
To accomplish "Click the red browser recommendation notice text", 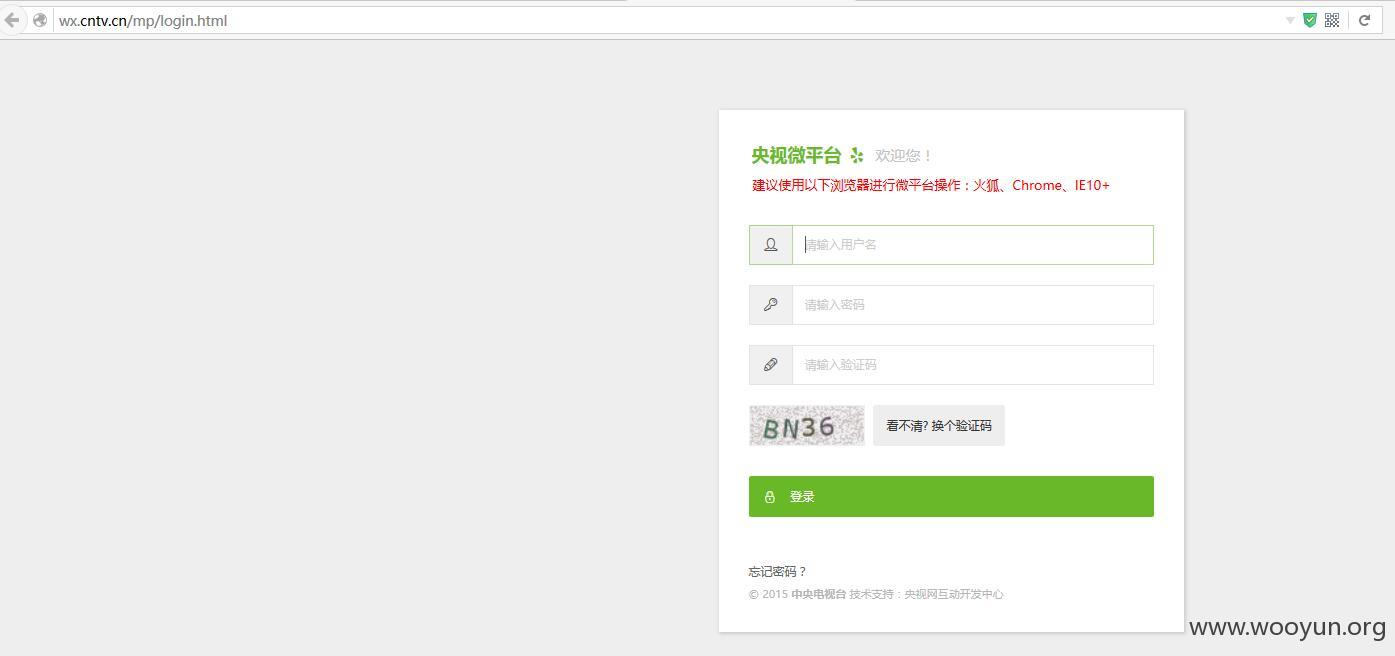I will coord(931,185).
